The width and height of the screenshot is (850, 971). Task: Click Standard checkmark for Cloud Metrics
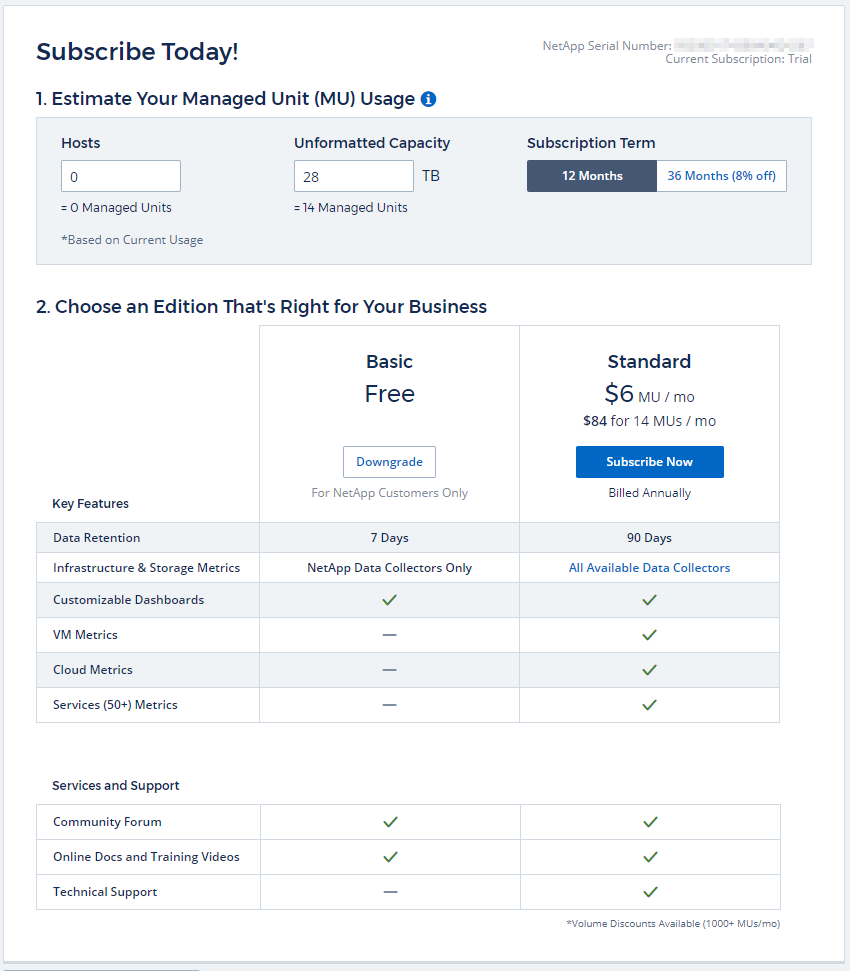click(649, 670)
